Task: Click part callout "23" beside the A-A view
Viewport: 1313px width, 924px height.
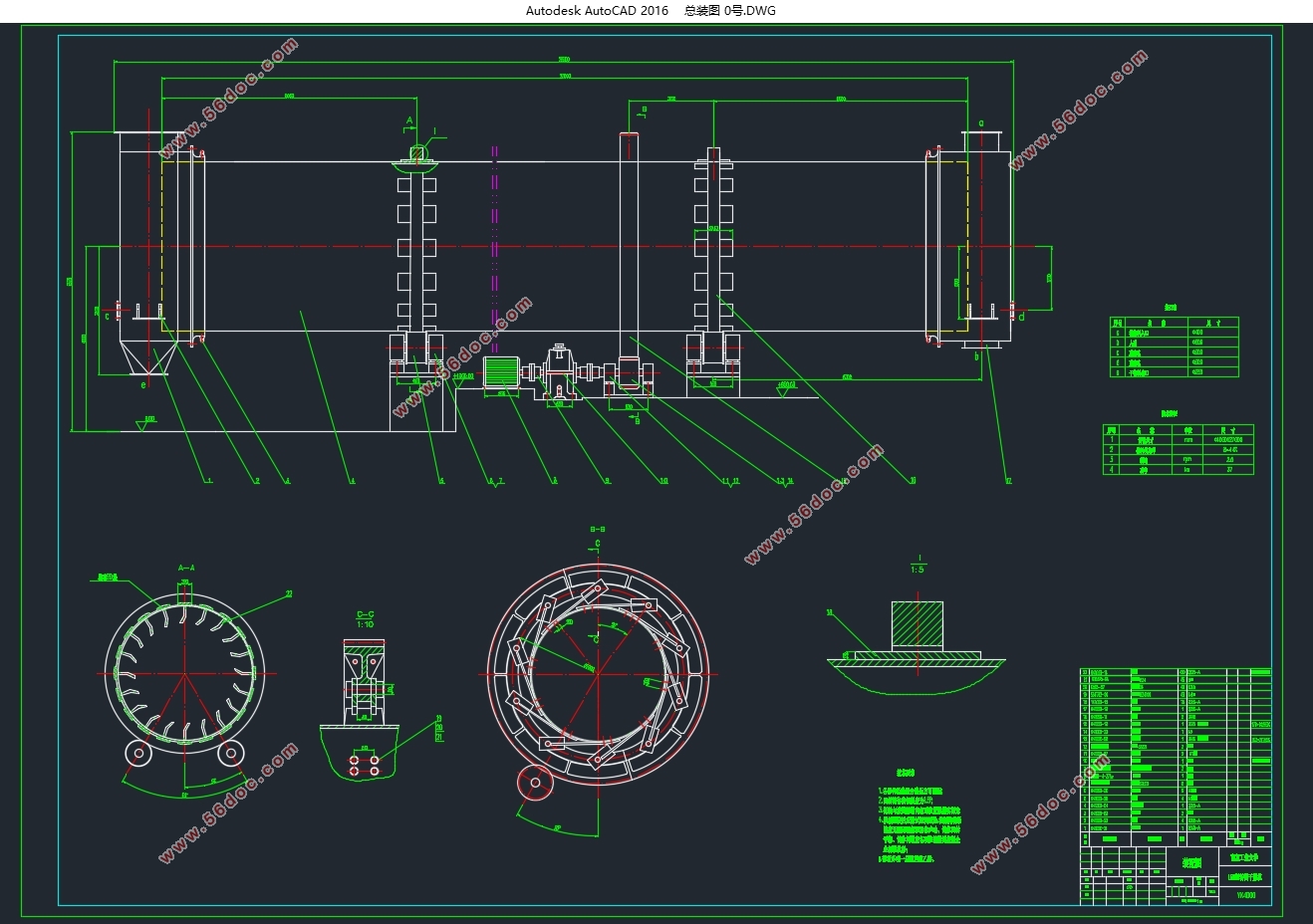Action: click(289, 593)
